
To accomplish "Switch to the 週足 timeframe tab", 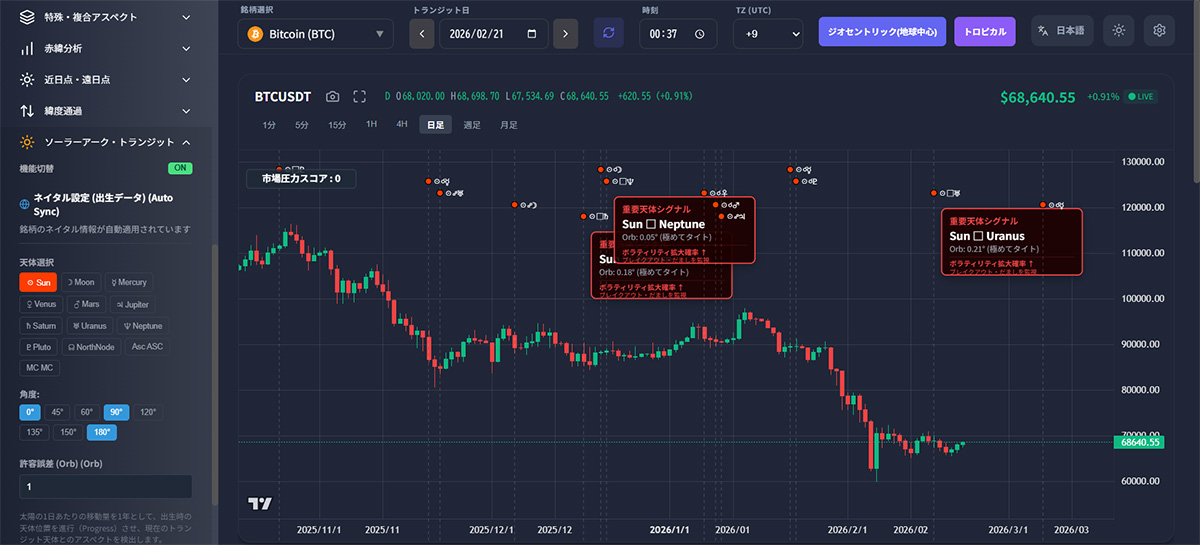I will pos(472,125).
